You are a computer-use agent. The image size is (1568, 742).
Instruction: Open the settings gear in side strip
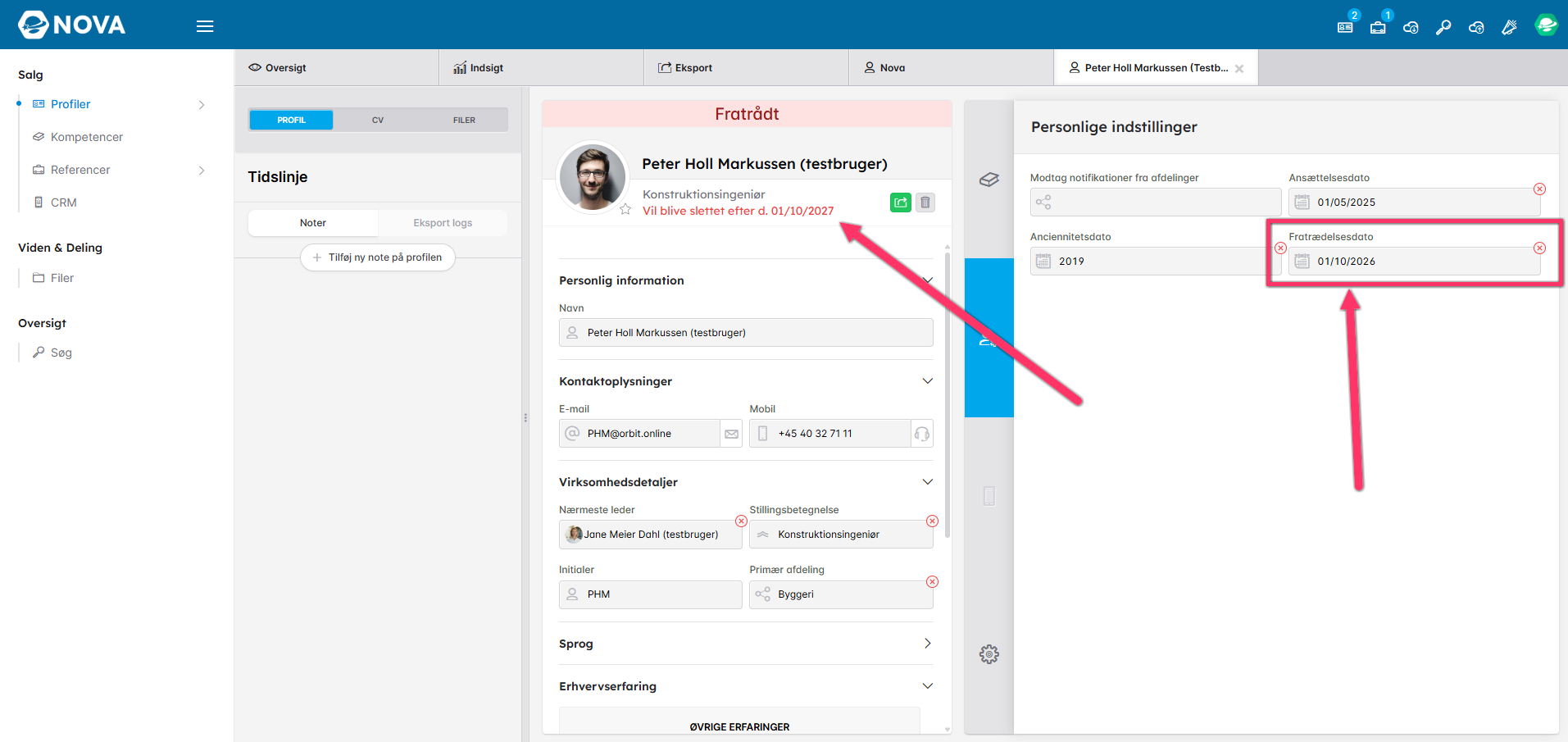click(x=989, y=654)
